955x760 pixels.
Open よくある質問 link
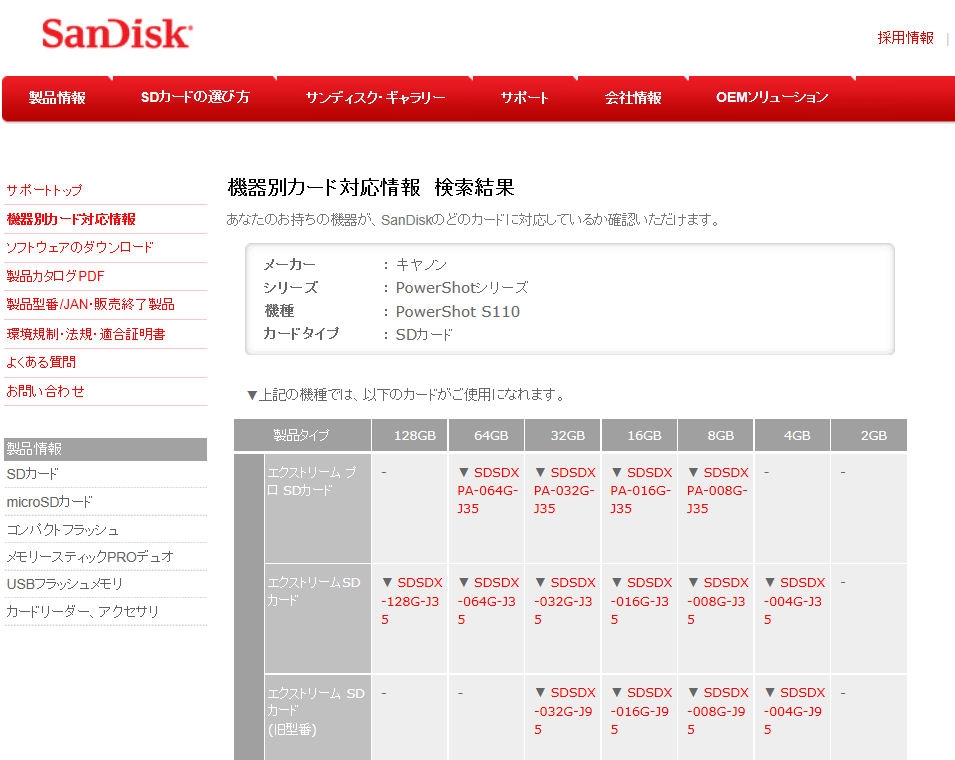point(41,362)
